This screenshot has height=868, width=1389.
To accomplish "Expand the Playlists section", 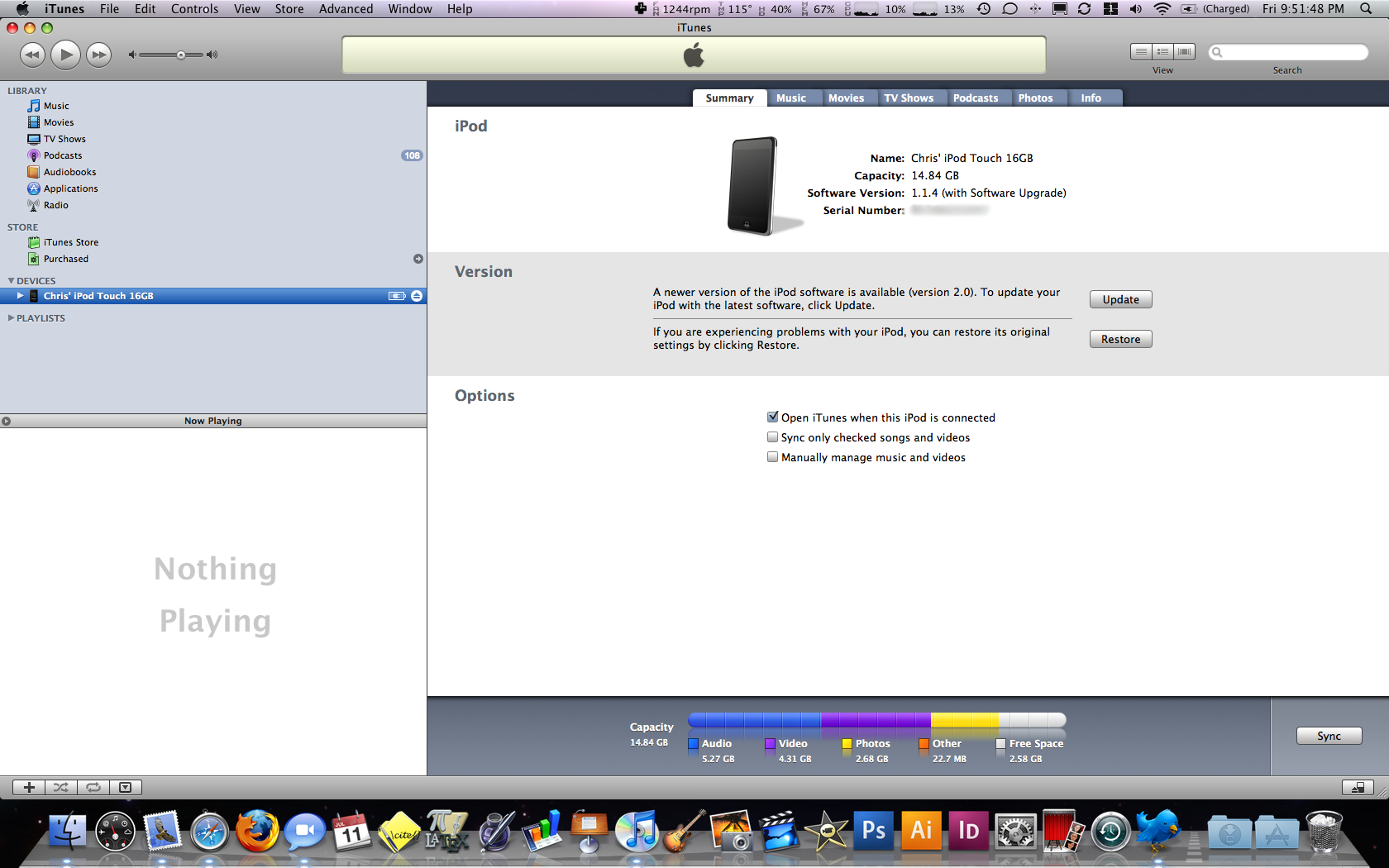I will (x=11, y=318).
